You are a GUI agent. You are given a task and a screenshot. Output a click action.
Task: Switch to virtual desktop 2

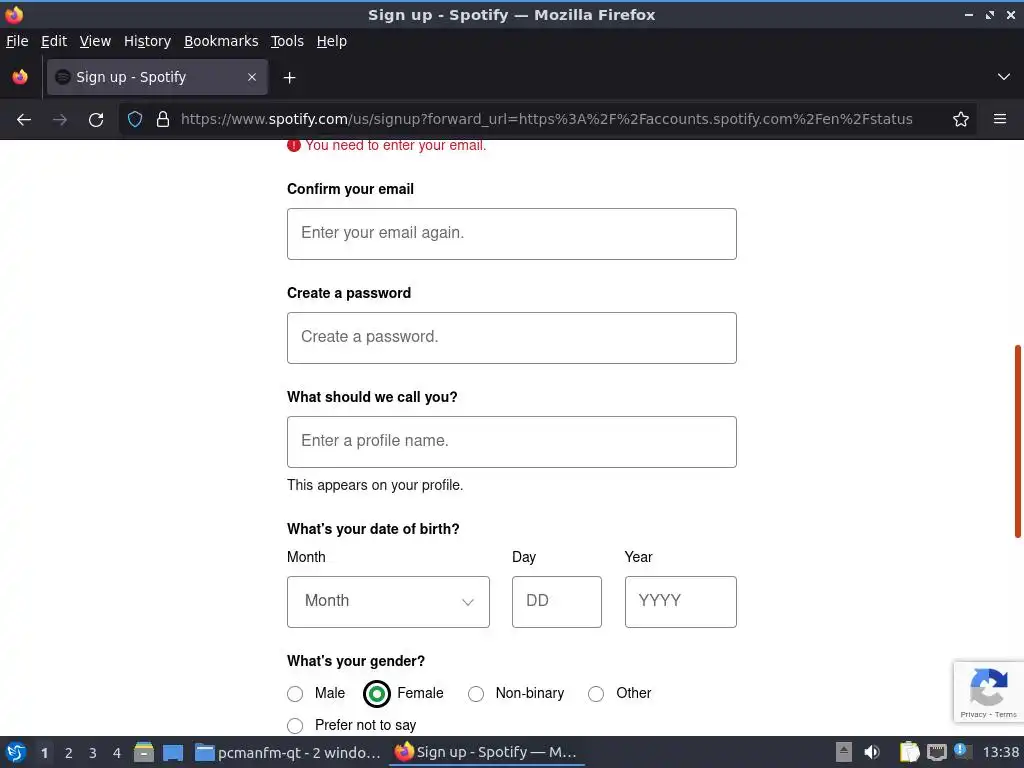coord(69,753)
